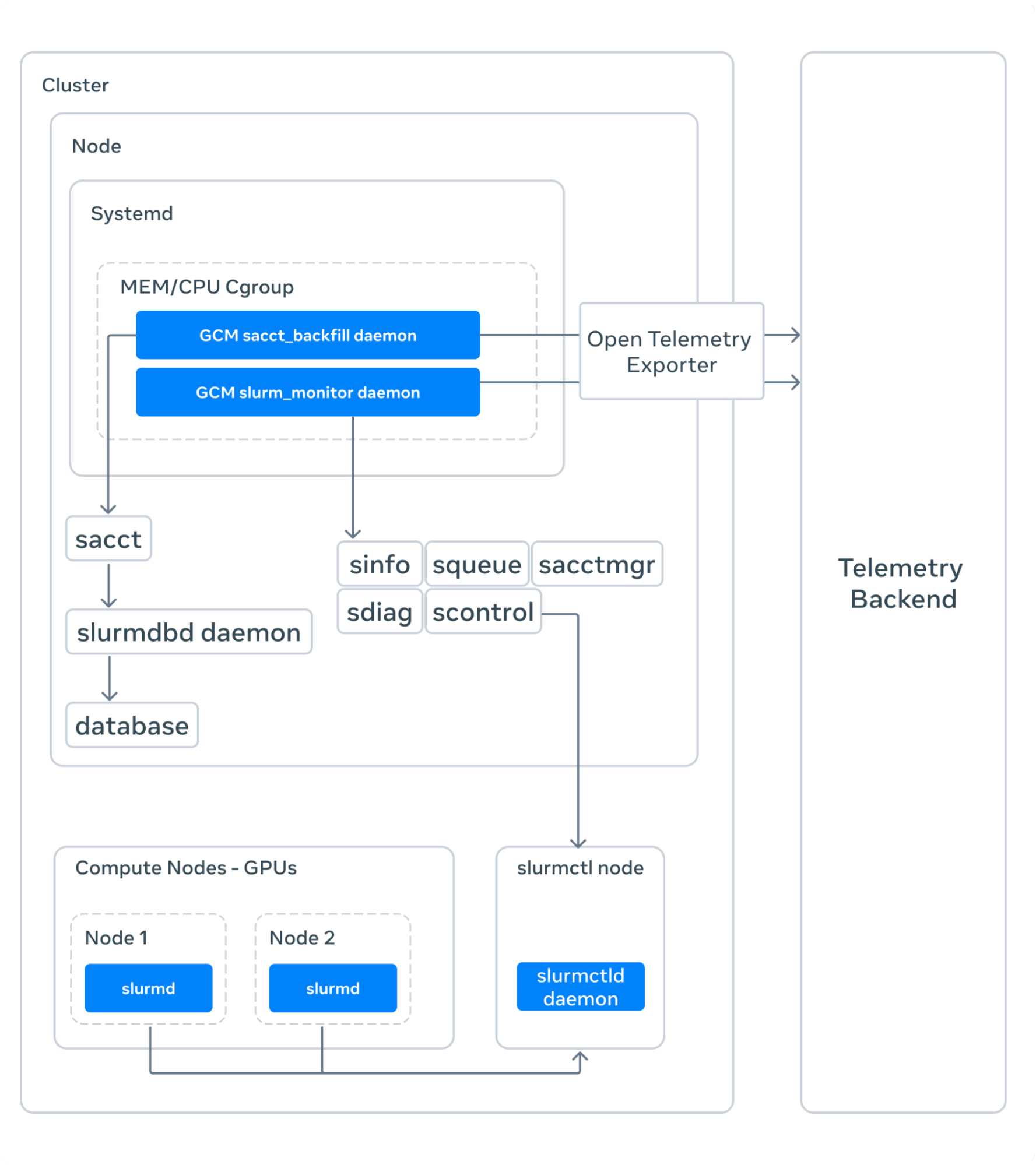Select the GCM slurm_monitor daemon box
Image resolution: width=1036 pixels, height=1165 pixels.
(308, 392)
